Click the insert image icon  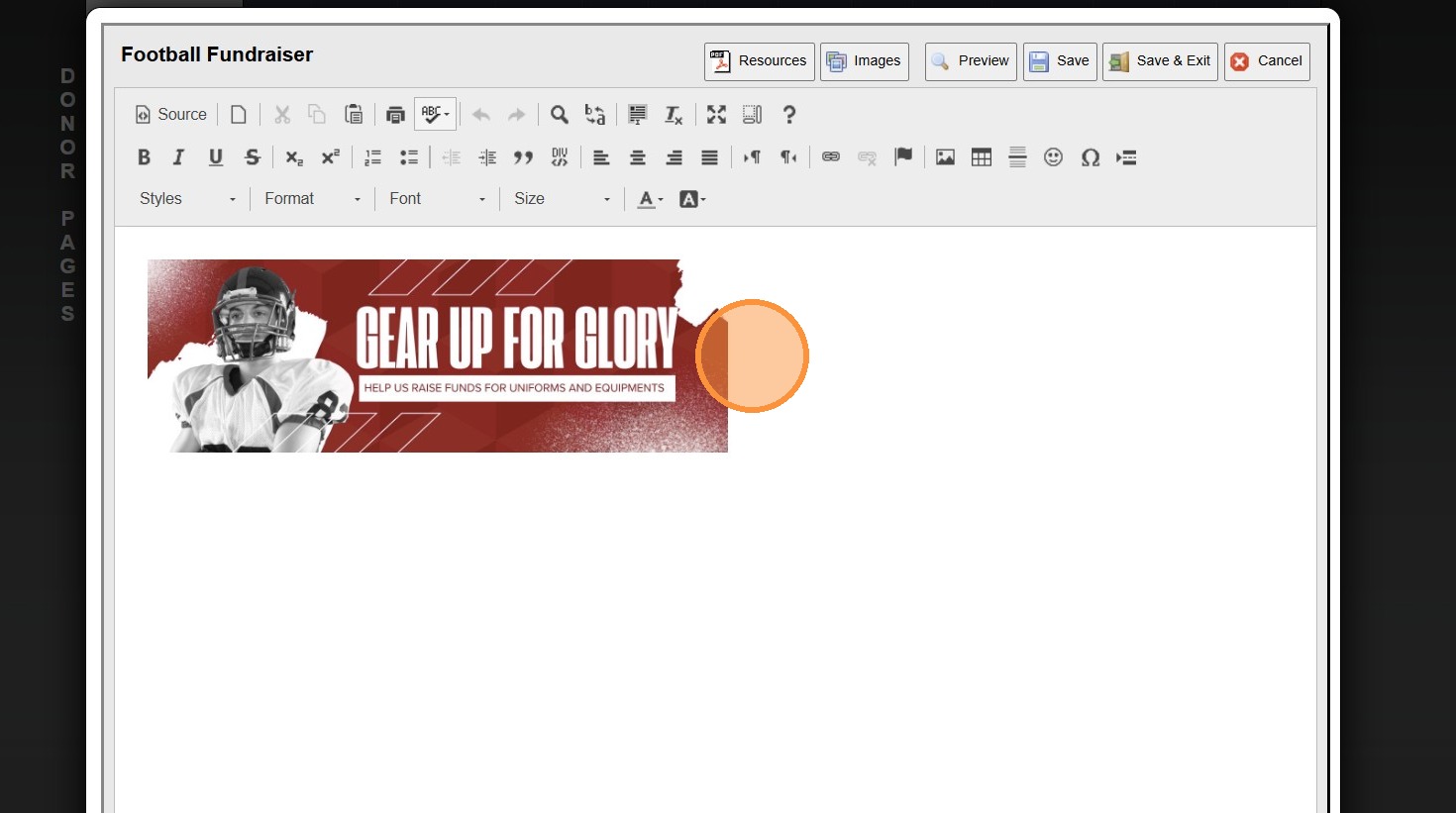click(x=945, y=157)
